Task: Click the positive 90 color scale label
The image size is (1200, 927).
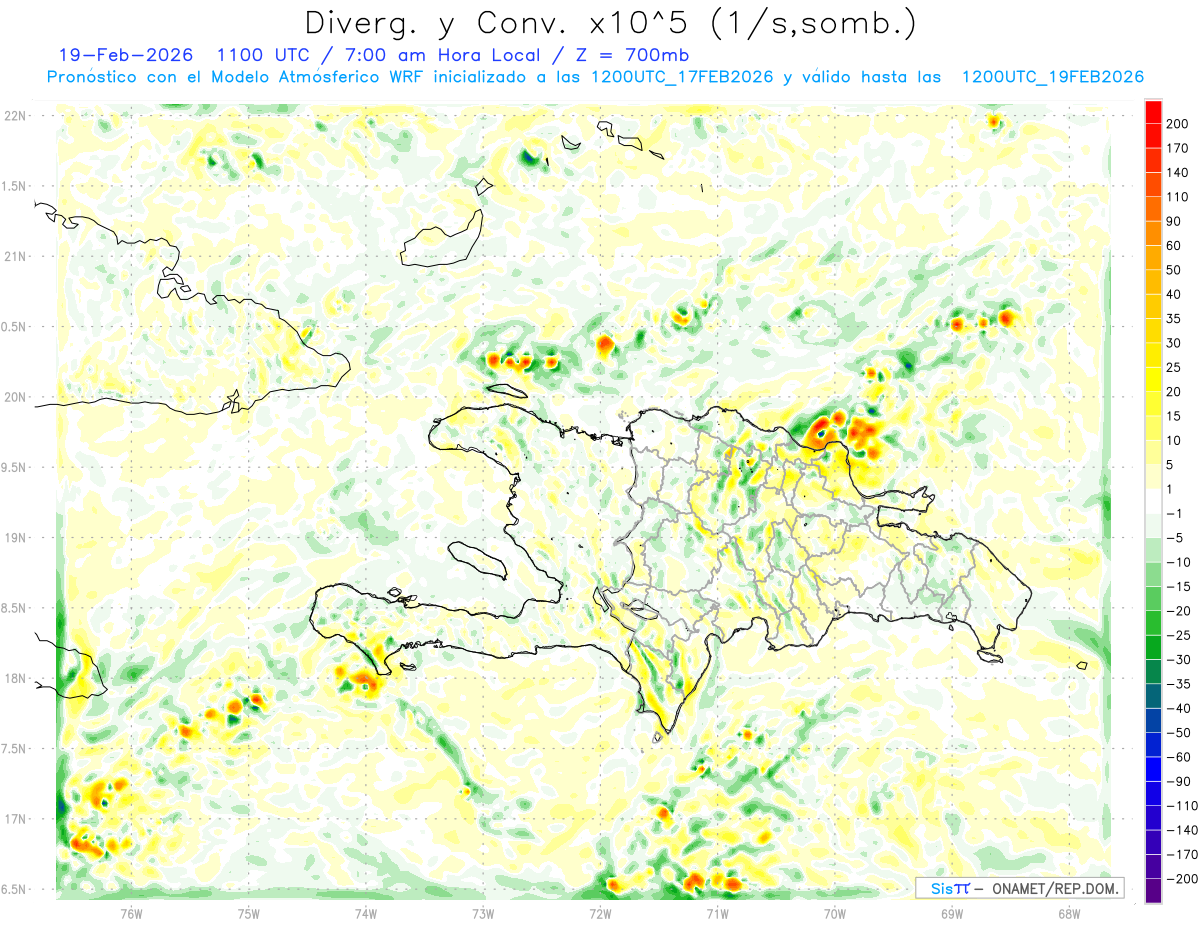Action: click(x=1174, y=221)
